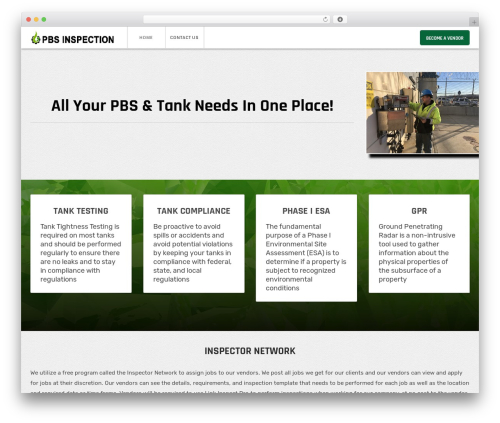The height and width of the screenshot is (423, 500).
Task: Click the GPR card heading
Action: 419,211
